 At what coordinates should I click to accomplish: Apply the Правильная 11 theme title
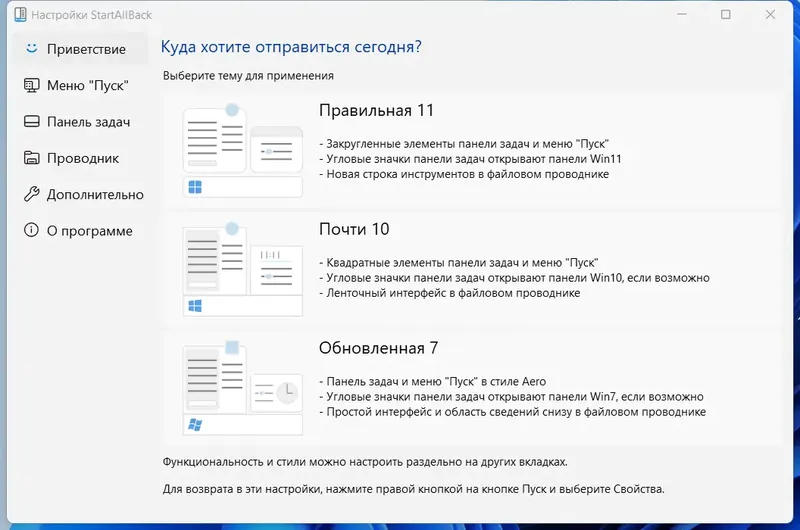tap(377, 110)
